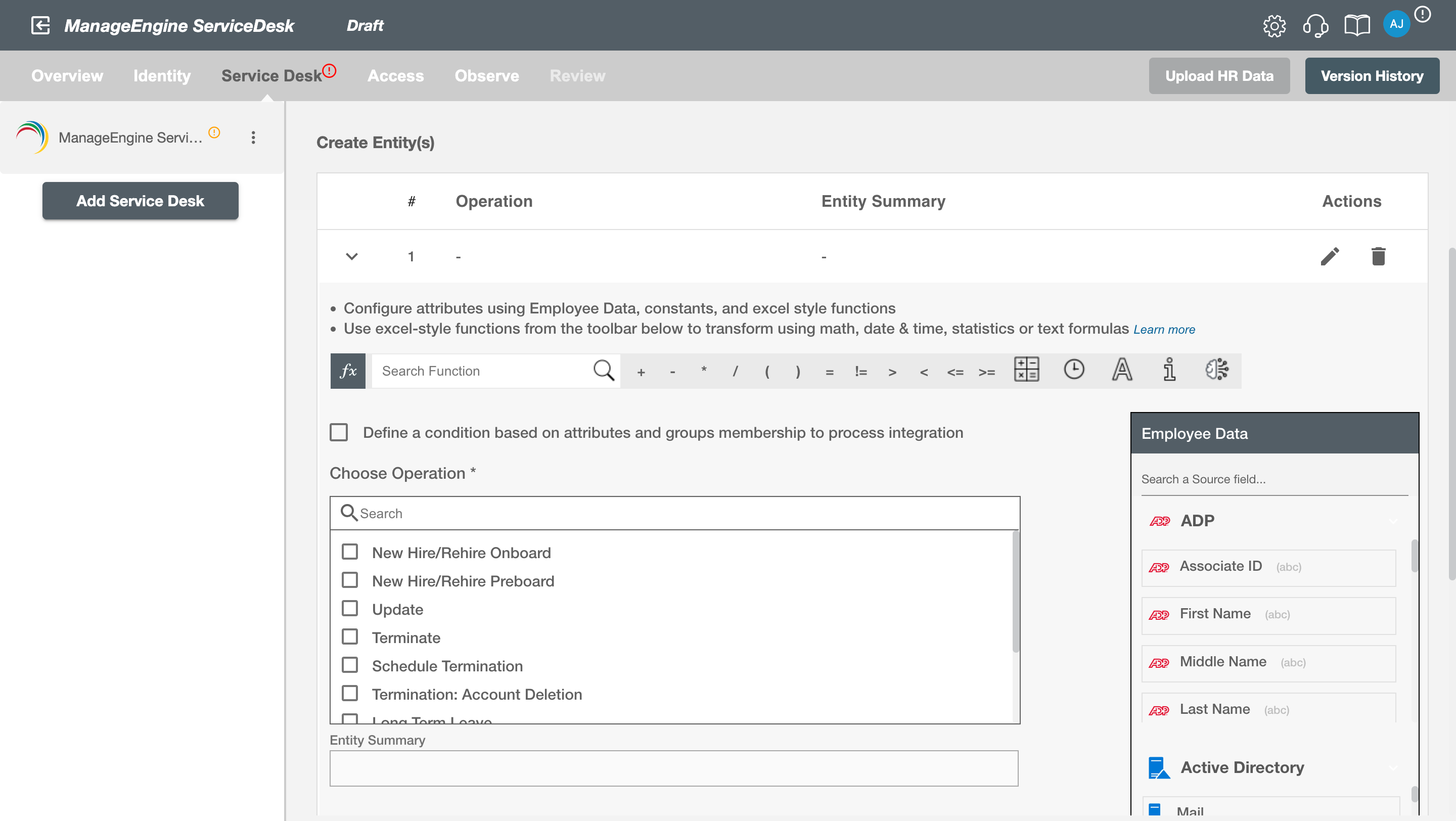Insert the not-equal != operator
1456x821 pixels.
click(x=861, y=372)
